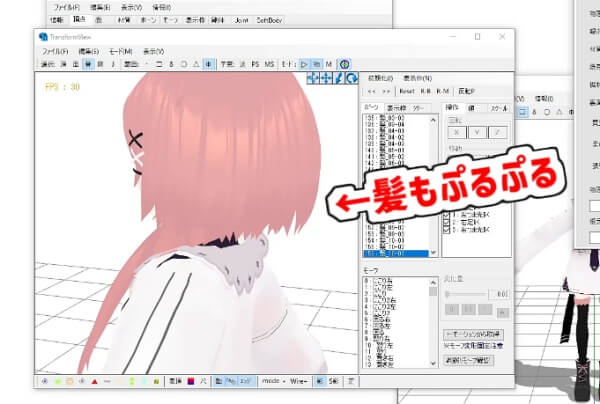600x404 pixels.
Task: Open the ファイル(F) menu in TransformView
Action: point(52,51)
